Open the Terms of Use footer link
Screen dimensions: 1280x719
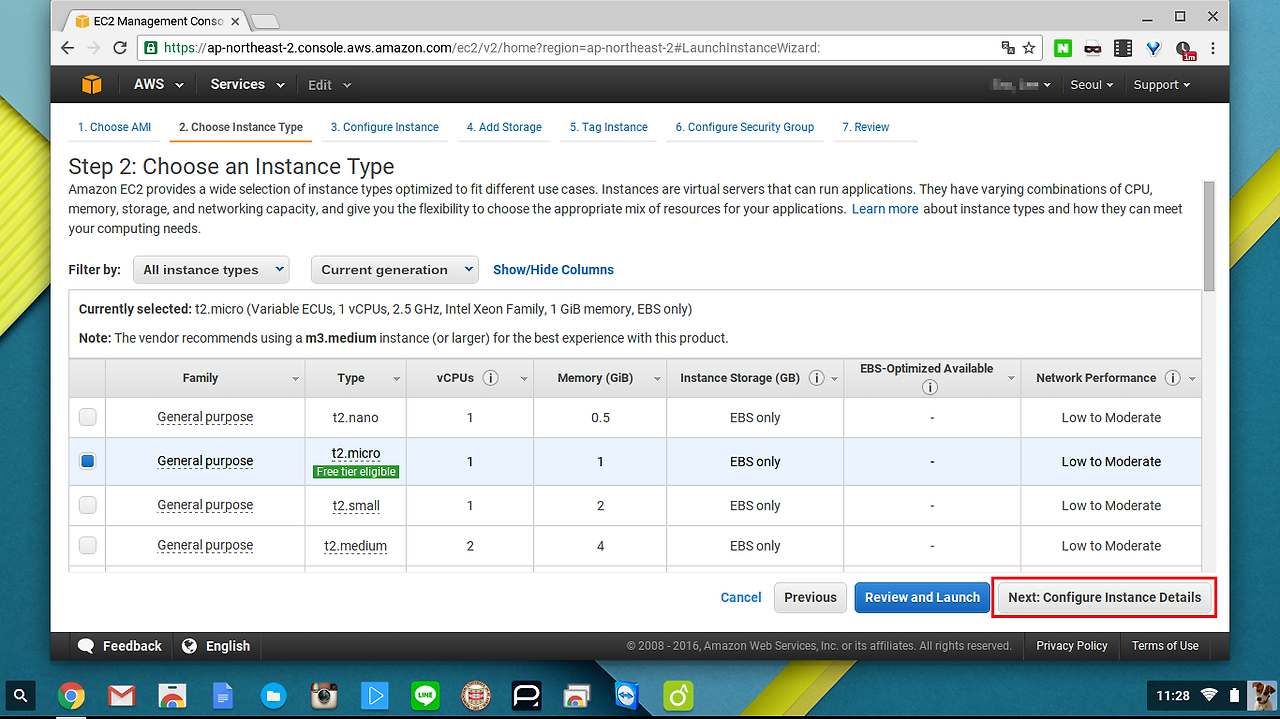(x=1165, y=646)
